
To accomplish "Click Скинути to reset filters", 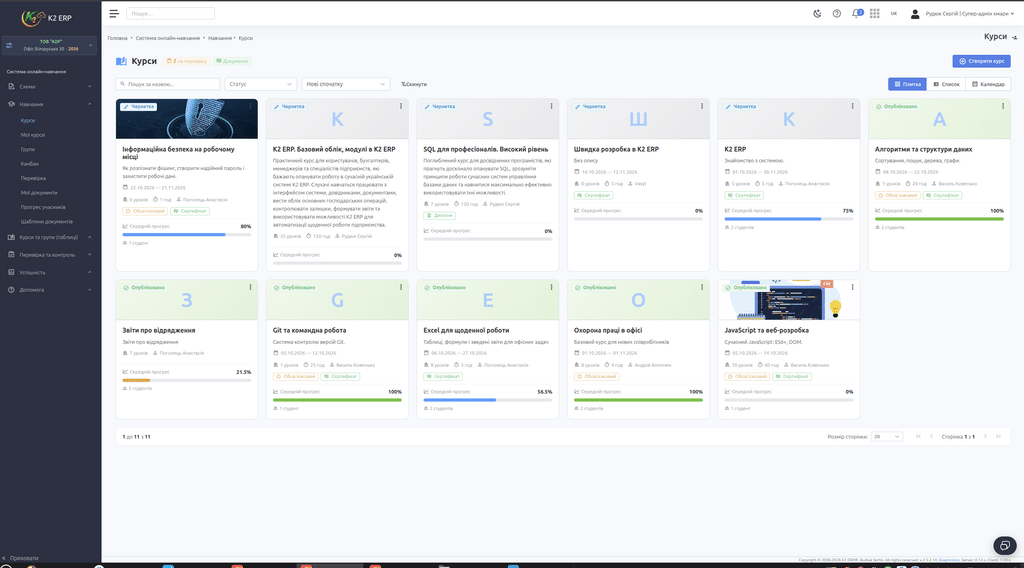I will (414, 84).
